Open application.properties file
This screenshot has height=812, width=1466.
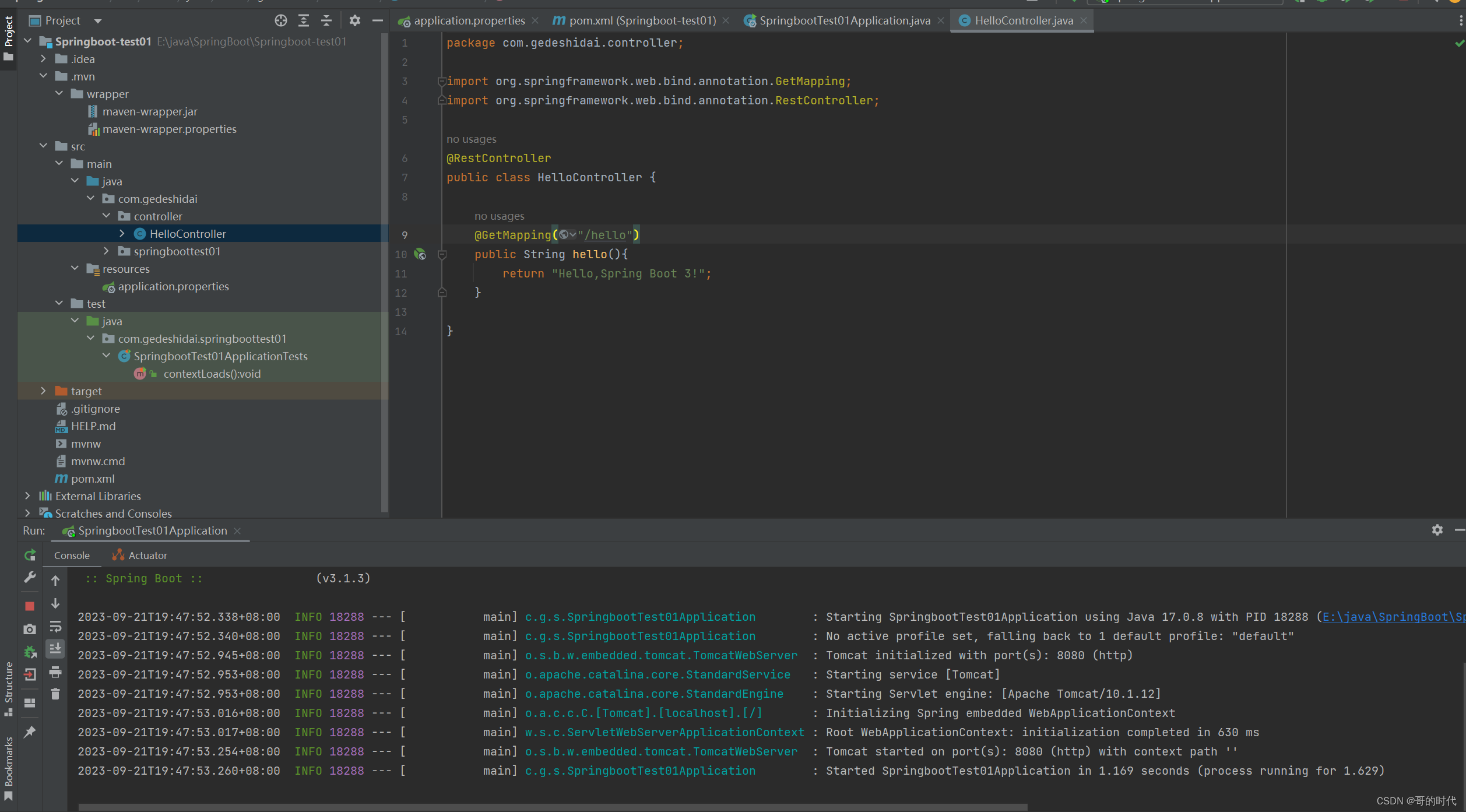173,286
